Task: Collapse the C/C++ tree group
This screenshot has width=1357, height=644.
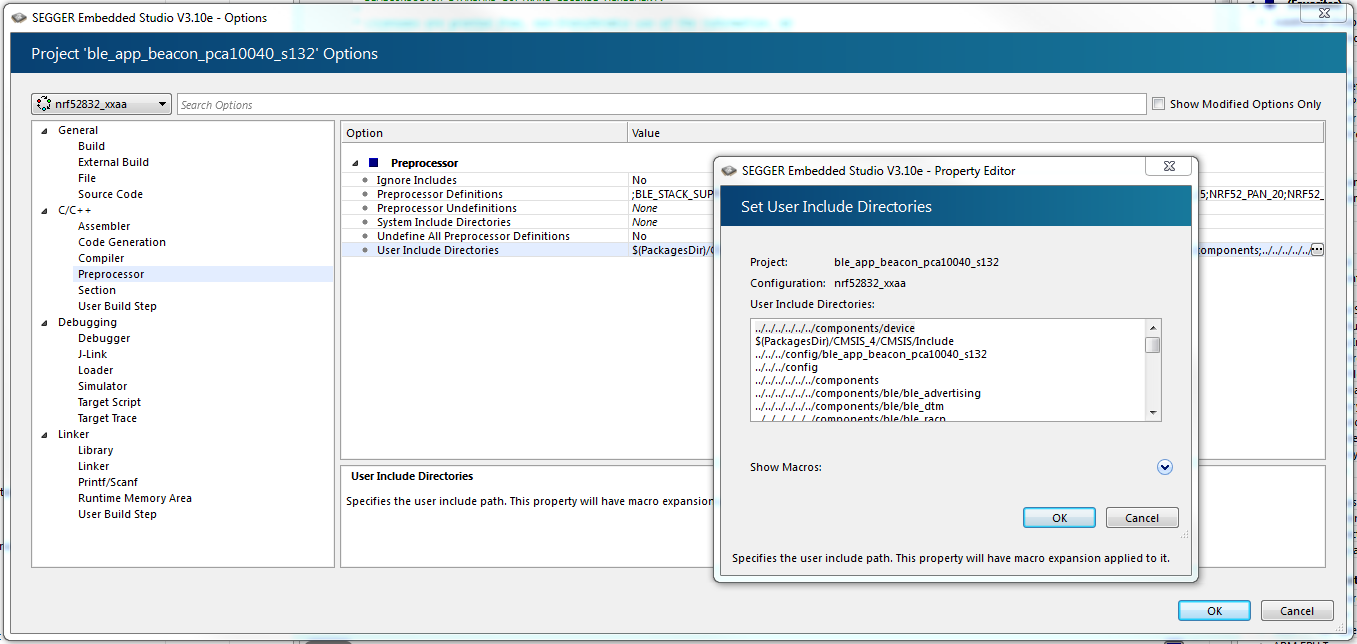Action: [44, 210]
